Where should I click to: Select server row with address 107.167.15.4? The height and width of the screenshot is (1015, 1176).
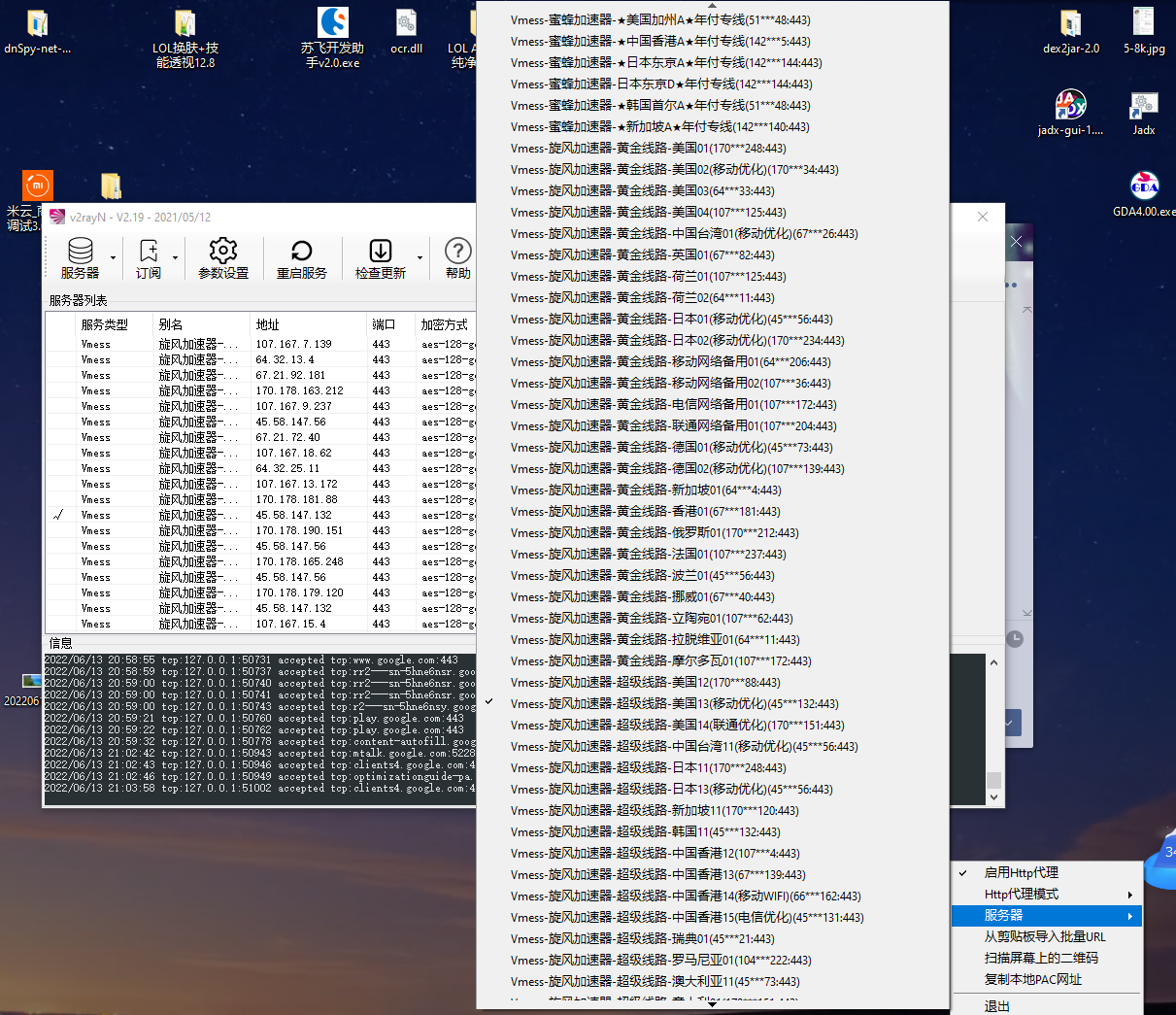260,624
